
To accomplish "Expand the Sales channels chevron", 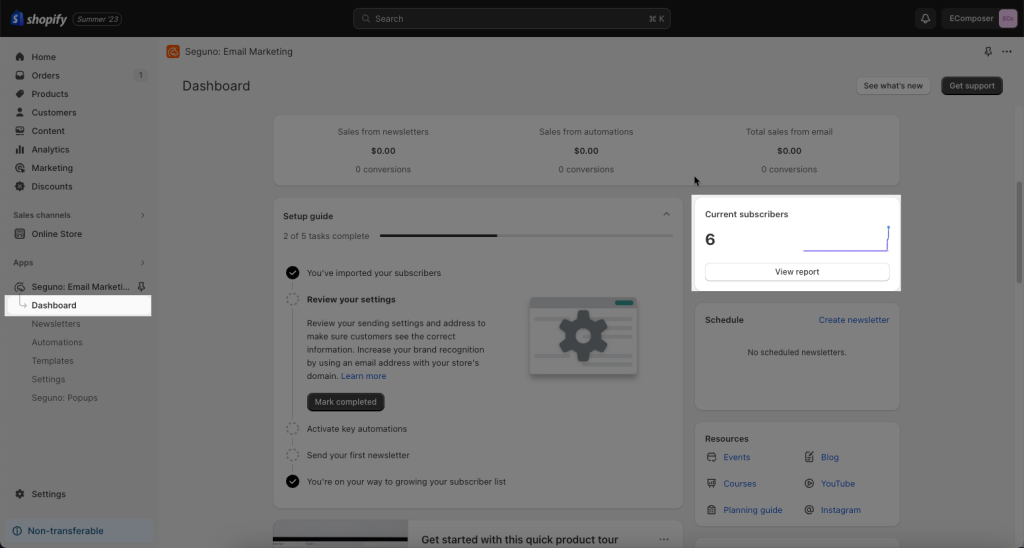I will (x=142, y=215).
